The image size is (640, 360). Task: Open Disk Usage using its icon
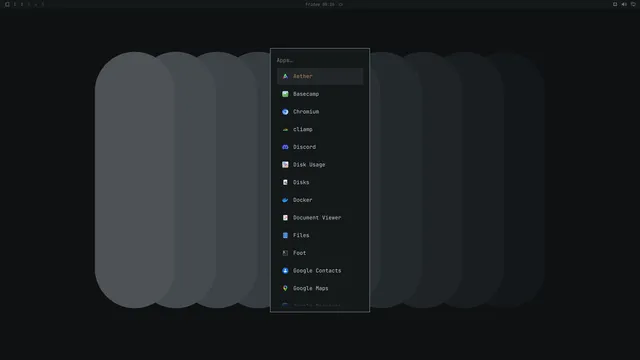(285, 164)
